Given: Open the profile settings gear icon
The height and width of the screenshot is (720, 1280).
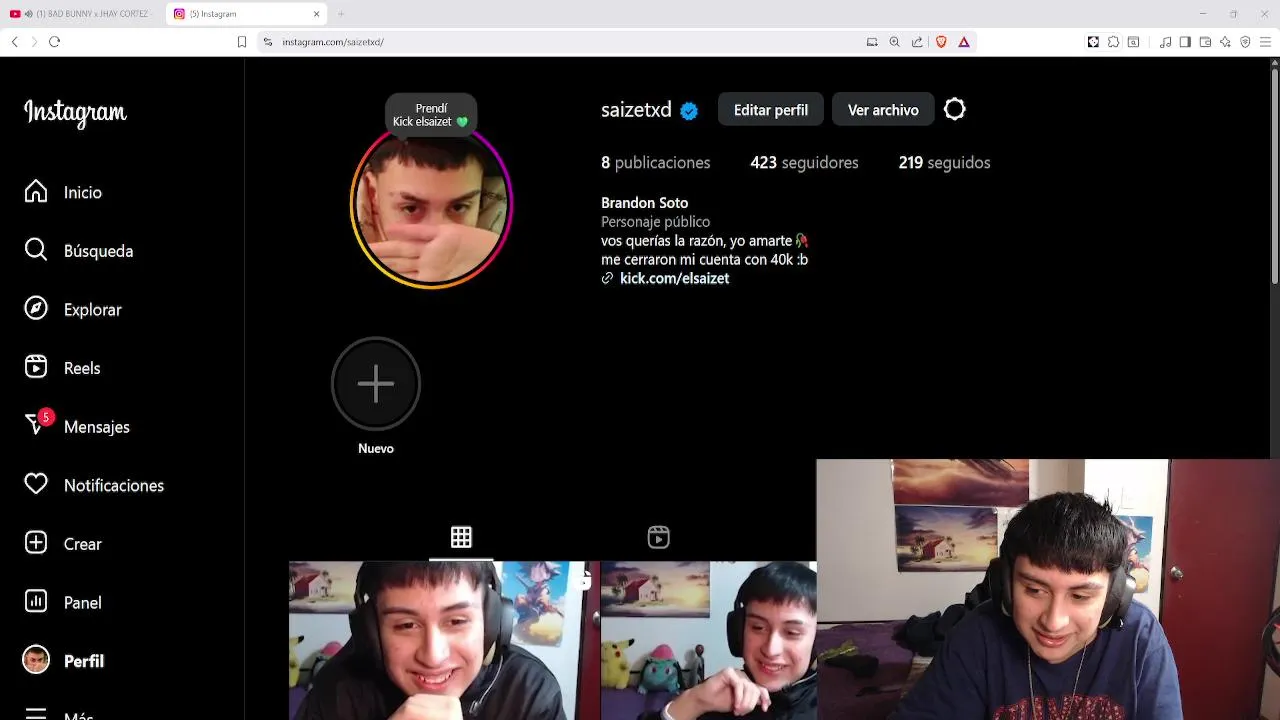Looking at the screenshot, I should click(955, 110).
